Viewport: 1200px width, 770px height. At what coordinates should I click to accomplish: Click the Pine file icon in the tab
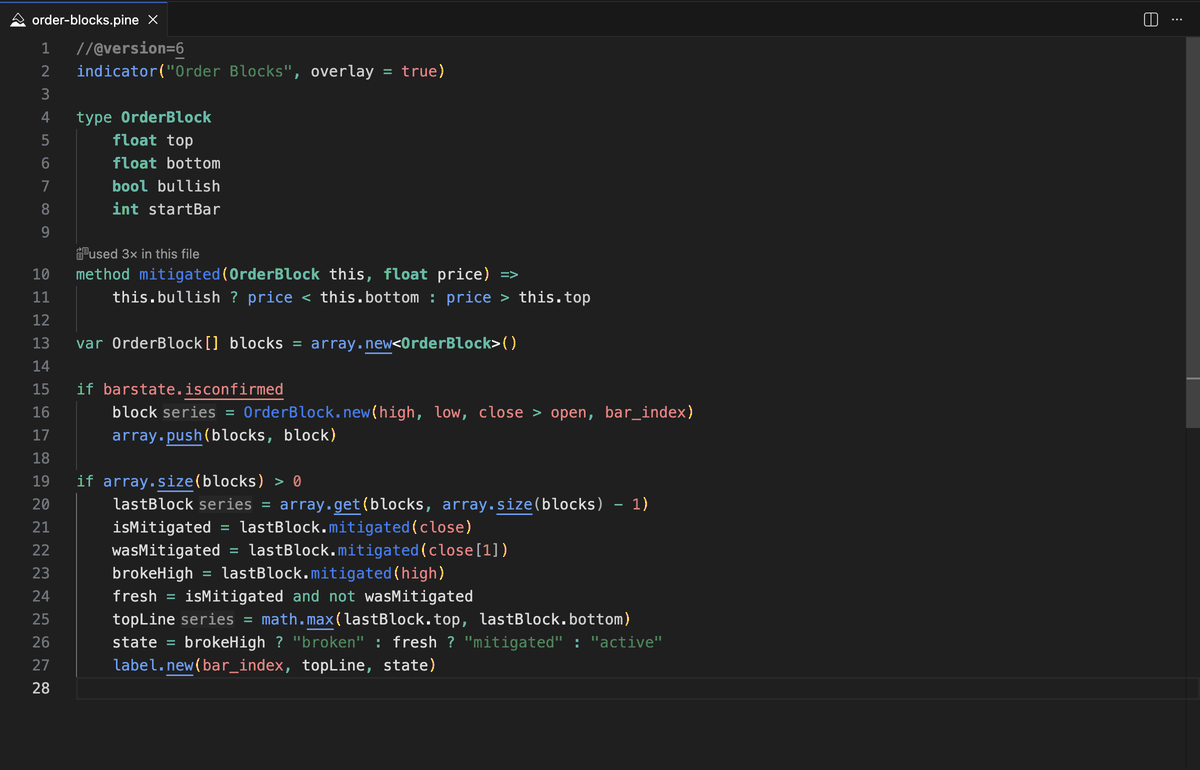pyautogui.click(x=18, y=20)
